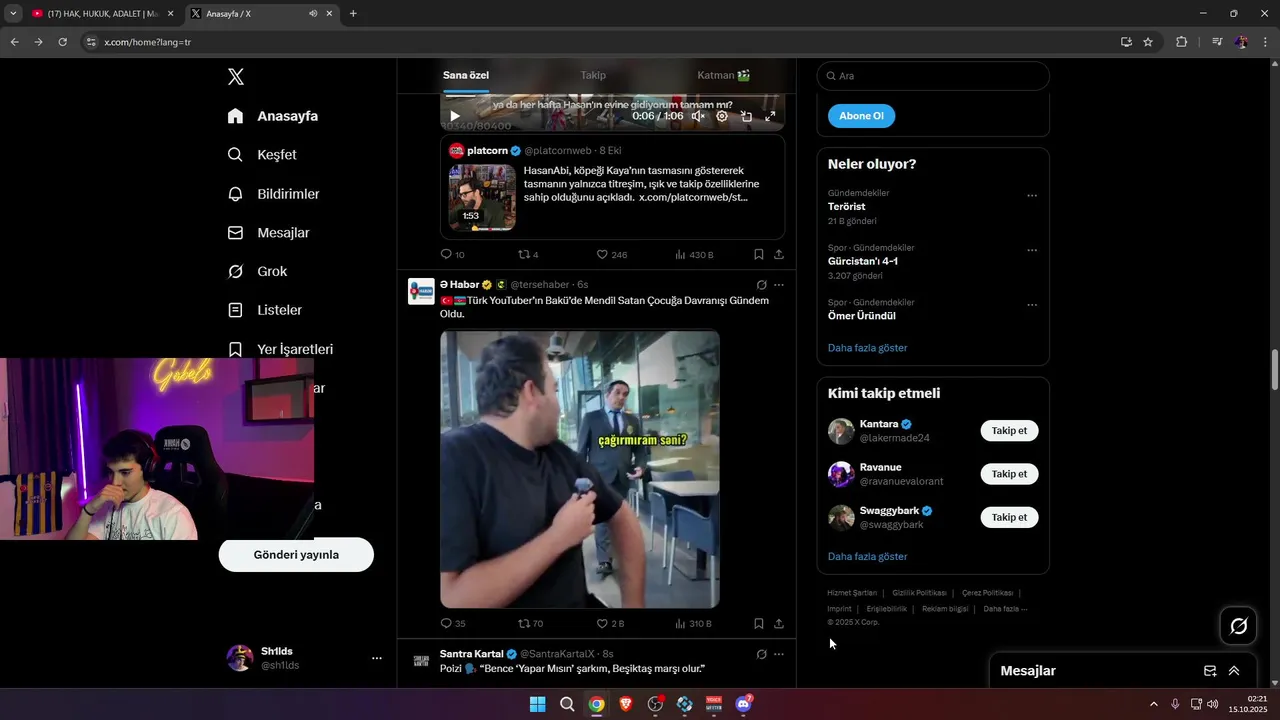Open a new Chrome tab
Screen dimensions: 1280x720
[353, 14]
